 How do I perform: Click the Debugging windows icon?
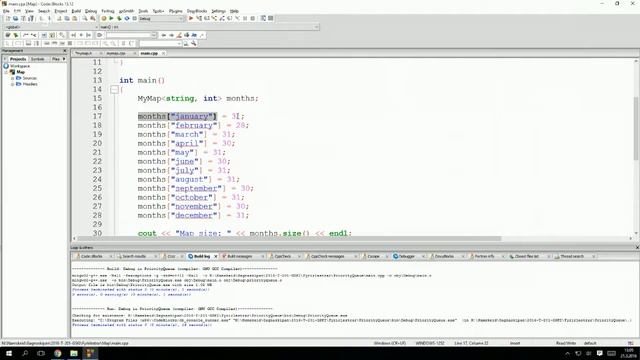[x=263, y=18]
